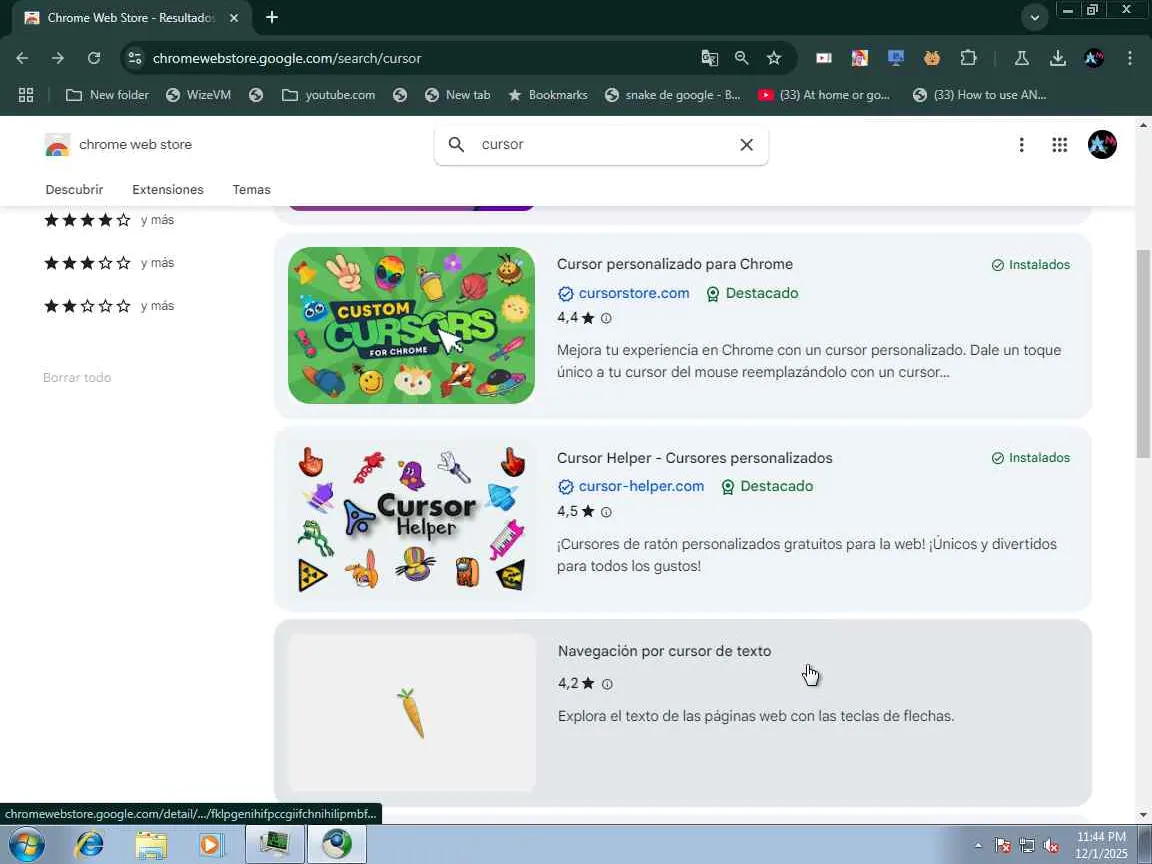1152x864 pixels.
Task: Click the chrome web store logo
Action: (118, 145)
